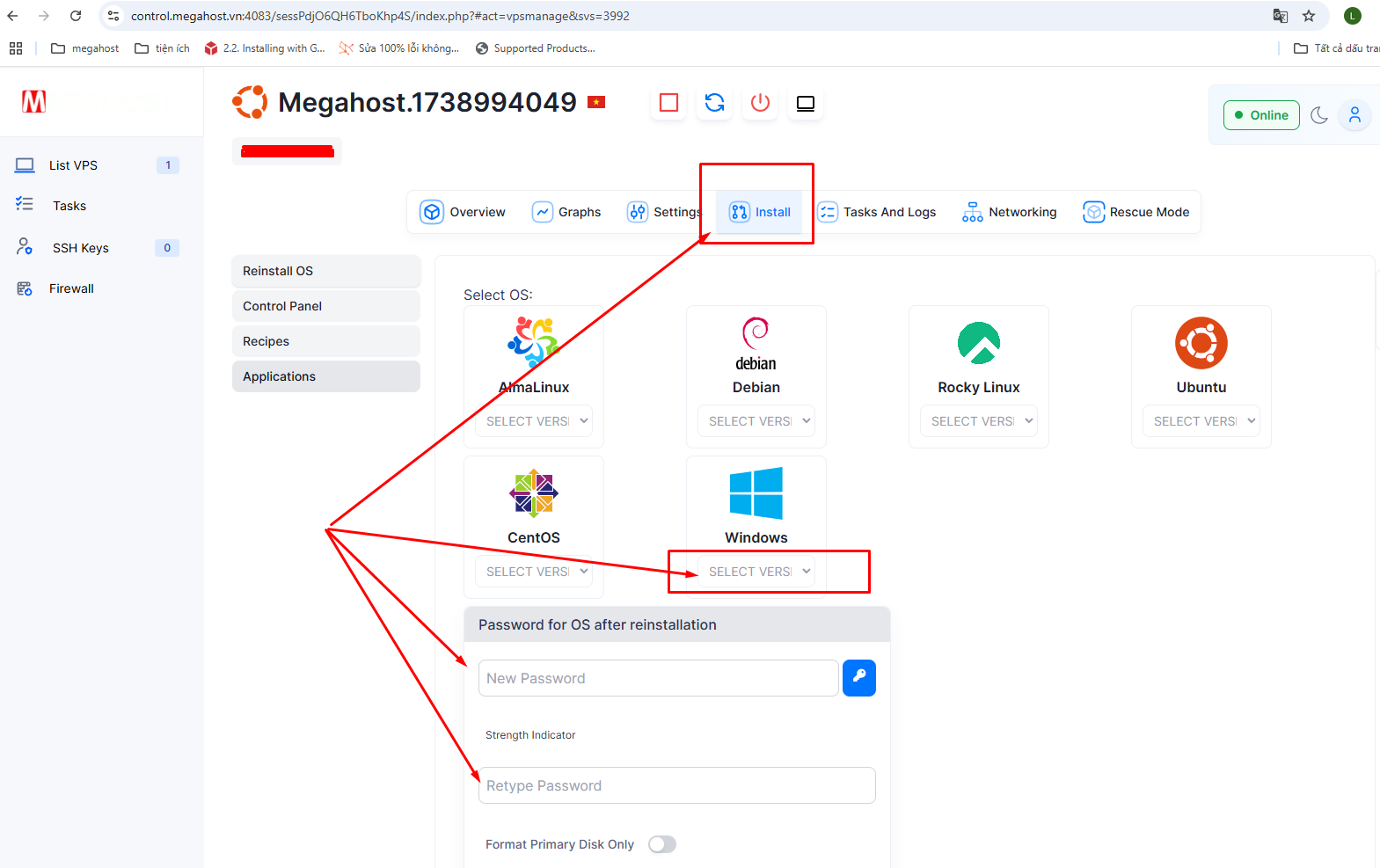Open Control Panel in side menu
This screenshot has width=1380, height=868.
point(325,306)
